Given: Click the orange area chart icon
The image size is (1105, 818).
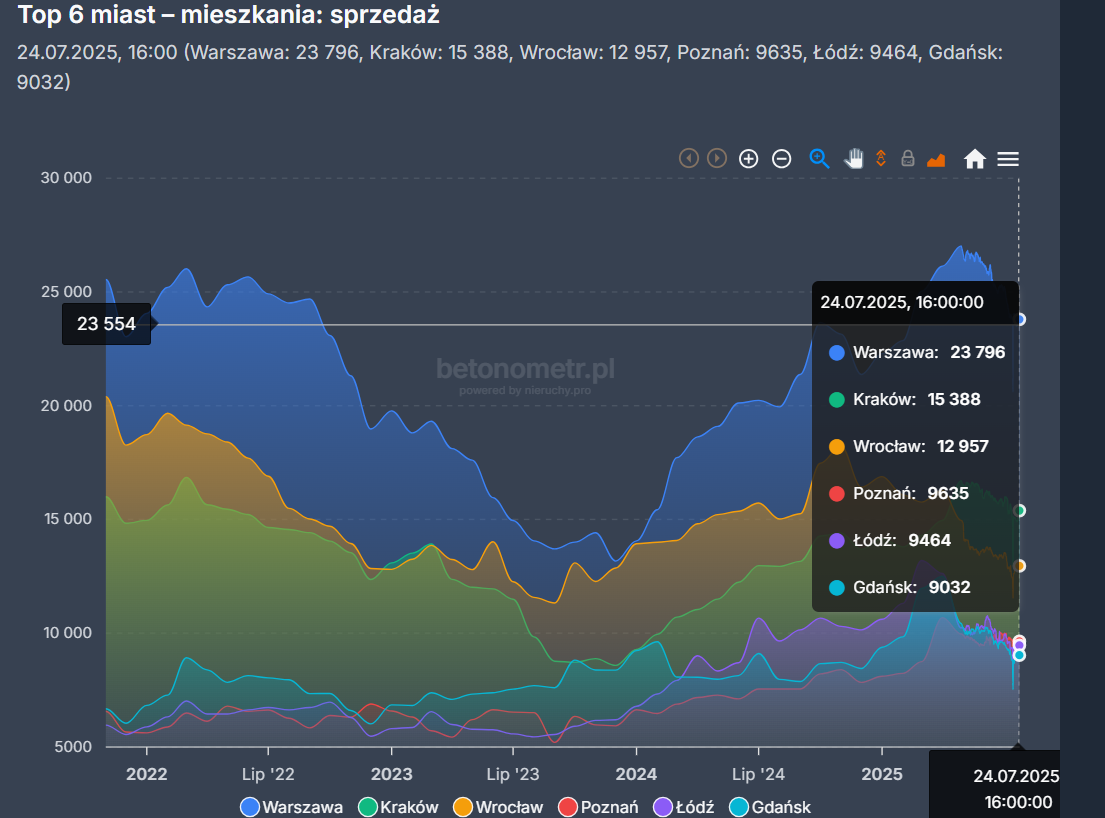Looking at the screenshot, I should click(937, 159).
